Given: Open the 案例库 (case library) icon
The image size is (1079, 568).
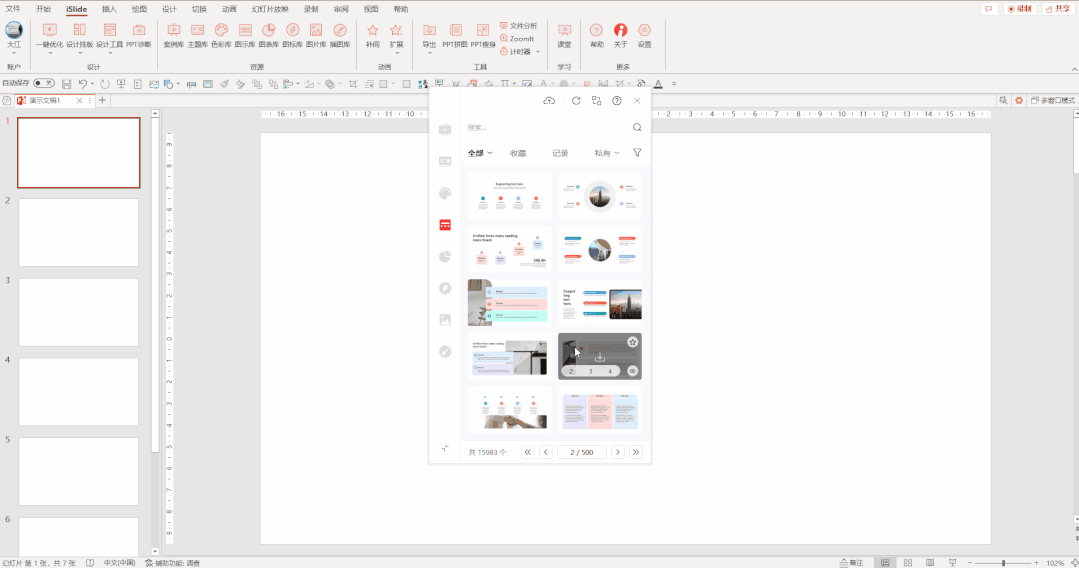Looking at the screenshot, I should (x=173, y=35).
